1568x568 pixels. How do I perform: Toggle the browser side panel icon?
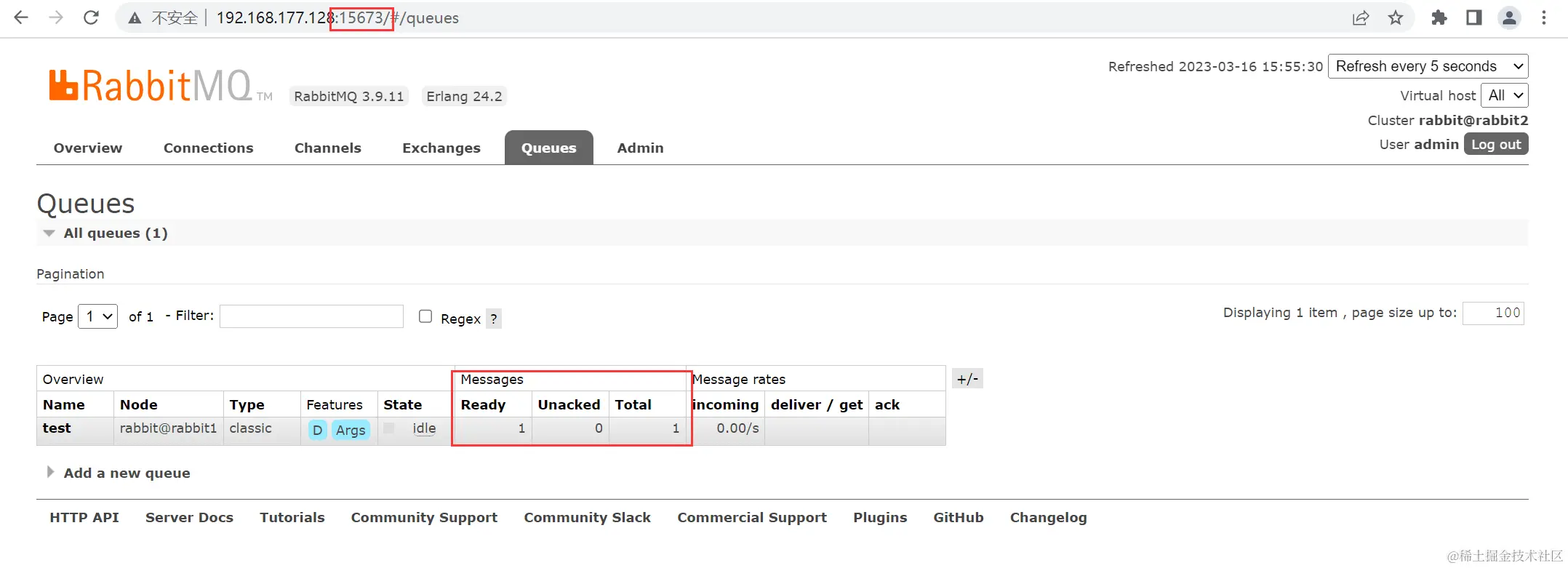[x=1473, y=17]
